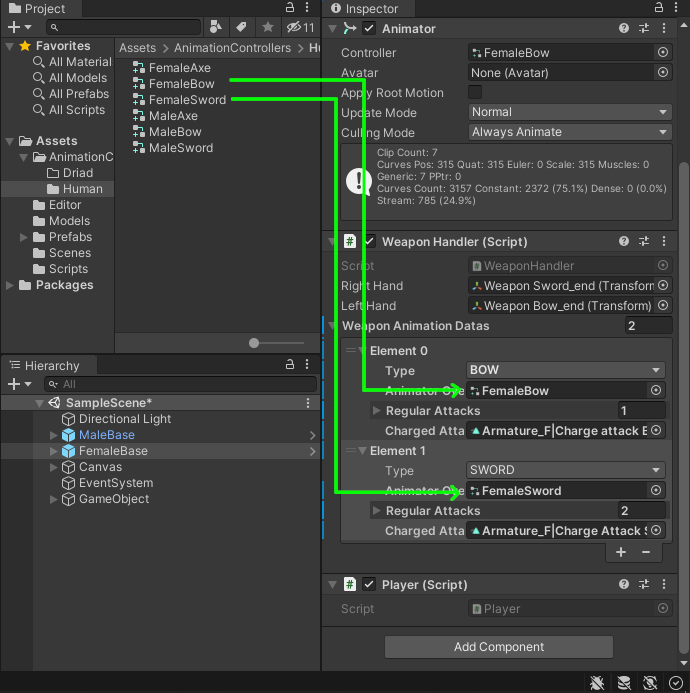690x693 pixels.
Task: Click the favorites star icon in Project toolbar
Action: (267, 27)
